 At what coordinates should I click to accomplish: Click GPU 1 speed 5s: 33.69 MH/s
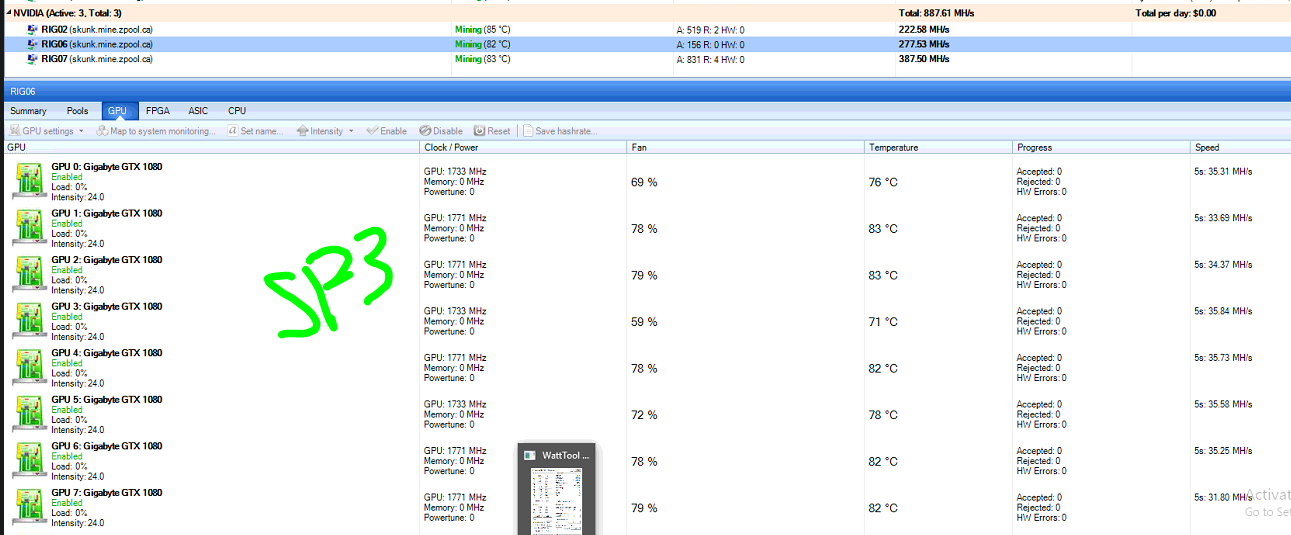(x=1223, y=218)
